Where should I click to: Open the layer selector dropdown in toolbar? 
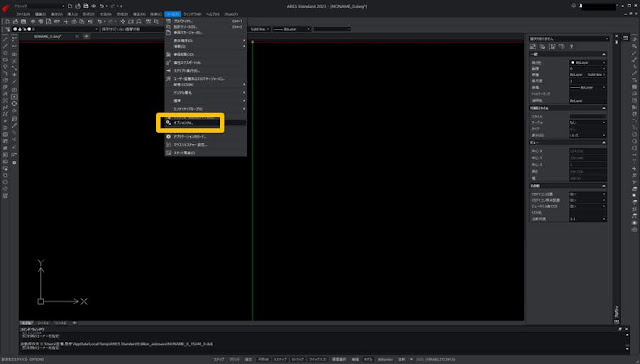[56, 29]
